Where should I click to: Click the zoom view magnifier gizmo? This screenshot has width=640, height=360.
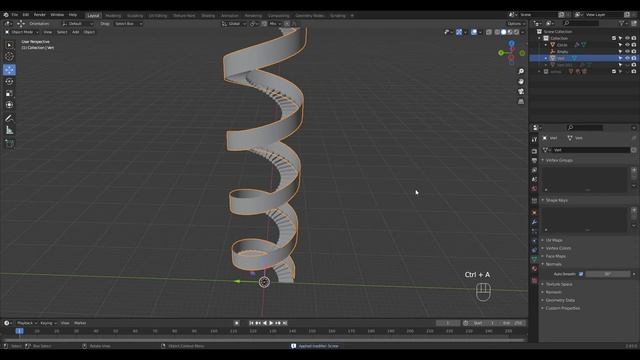point(521,71)
